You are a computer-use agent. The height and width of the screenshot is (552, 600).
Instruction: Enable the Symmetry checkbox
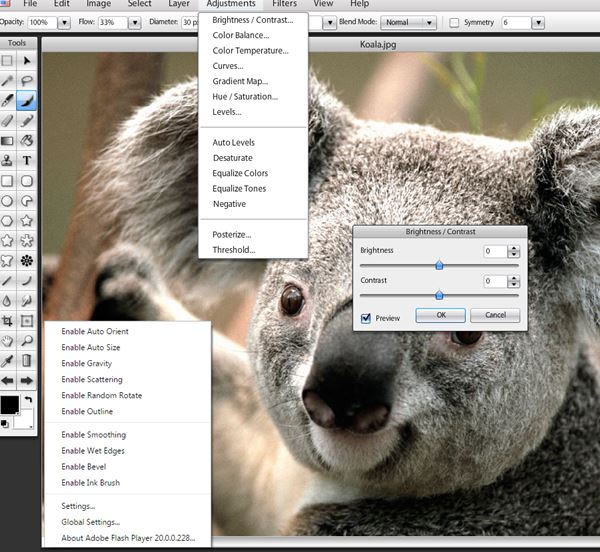[454, 21]
